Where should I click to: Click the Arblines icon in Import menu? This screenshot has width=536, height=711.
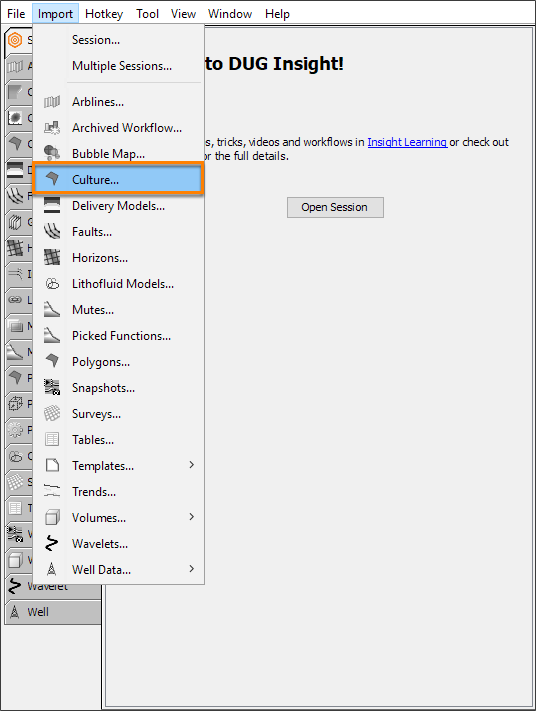pyautogui.click(x=52, y=102)
